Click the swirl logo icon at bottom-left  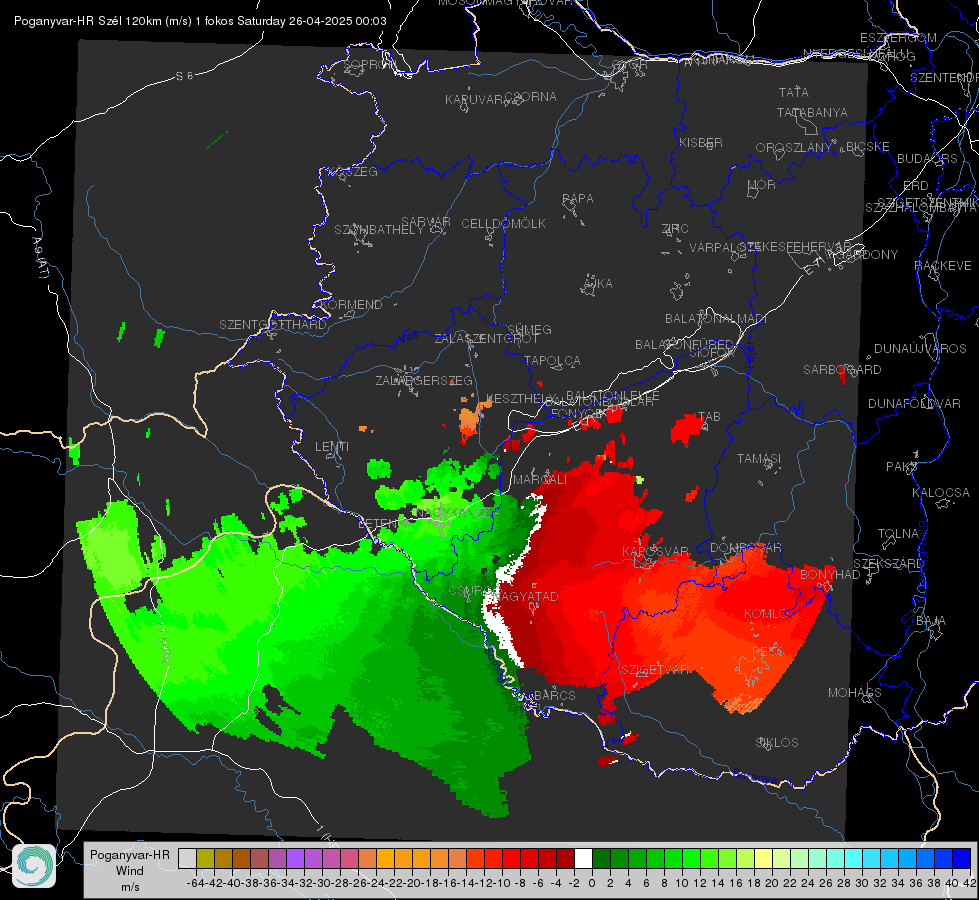coord(34,866)
